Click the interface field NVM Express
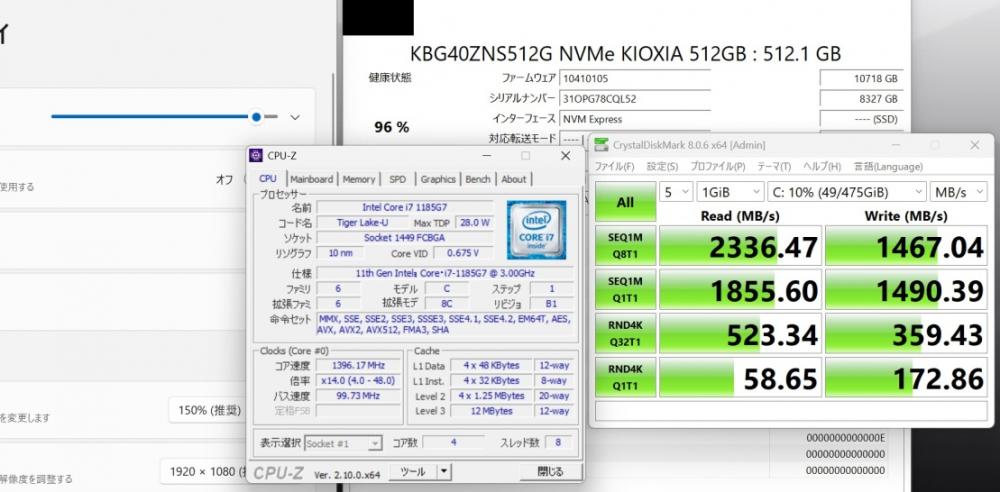The height and width of the screenshot is (492, 1000). click(x=635, y=119)
